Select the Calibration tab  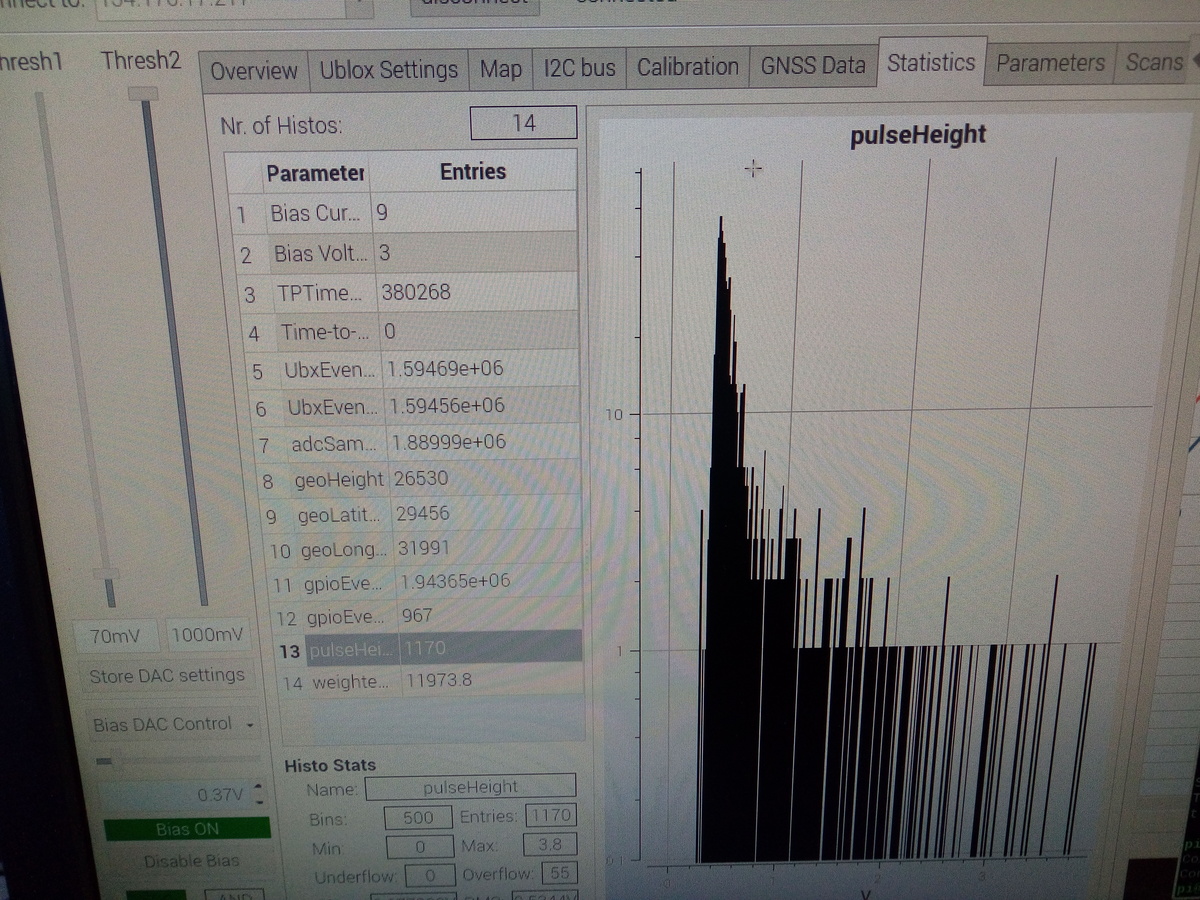pos(687,67)
